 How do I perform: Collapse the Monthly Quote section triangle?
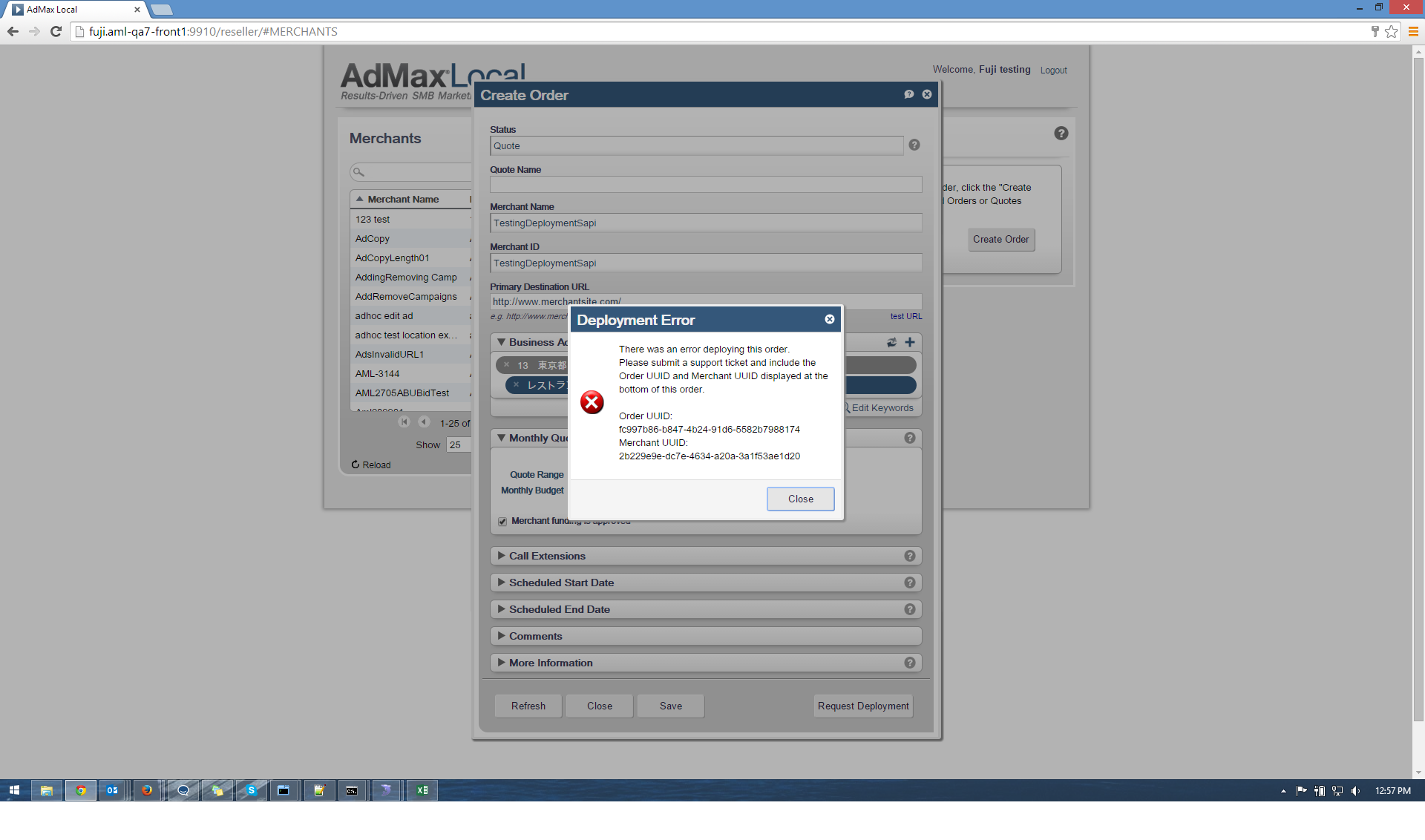tap(501, 438)
